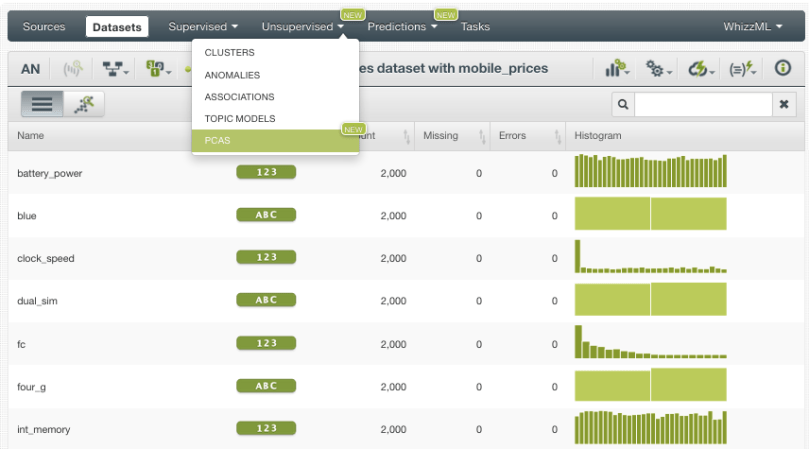The height and width of the screenshot is (449, 809).
Task: Click the field search input box
Action: pyautogui.click(x=703, y=104)
